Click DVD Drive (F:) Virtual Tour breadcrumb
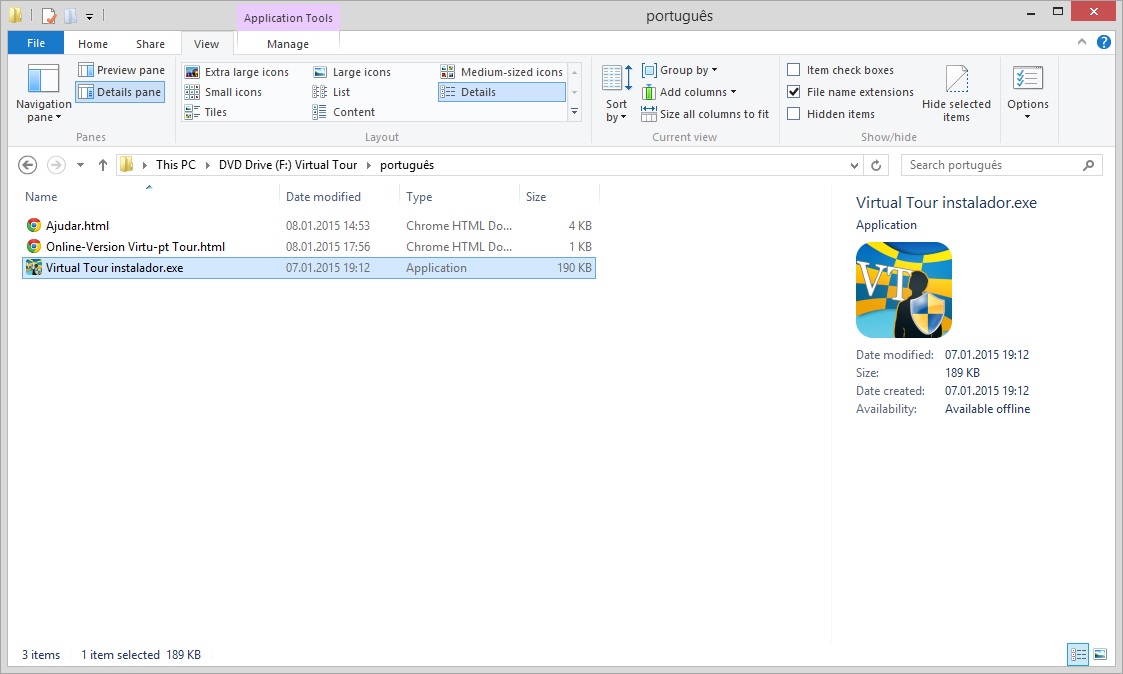Viewport: 1123px width, 674px height. click(288, 165)
